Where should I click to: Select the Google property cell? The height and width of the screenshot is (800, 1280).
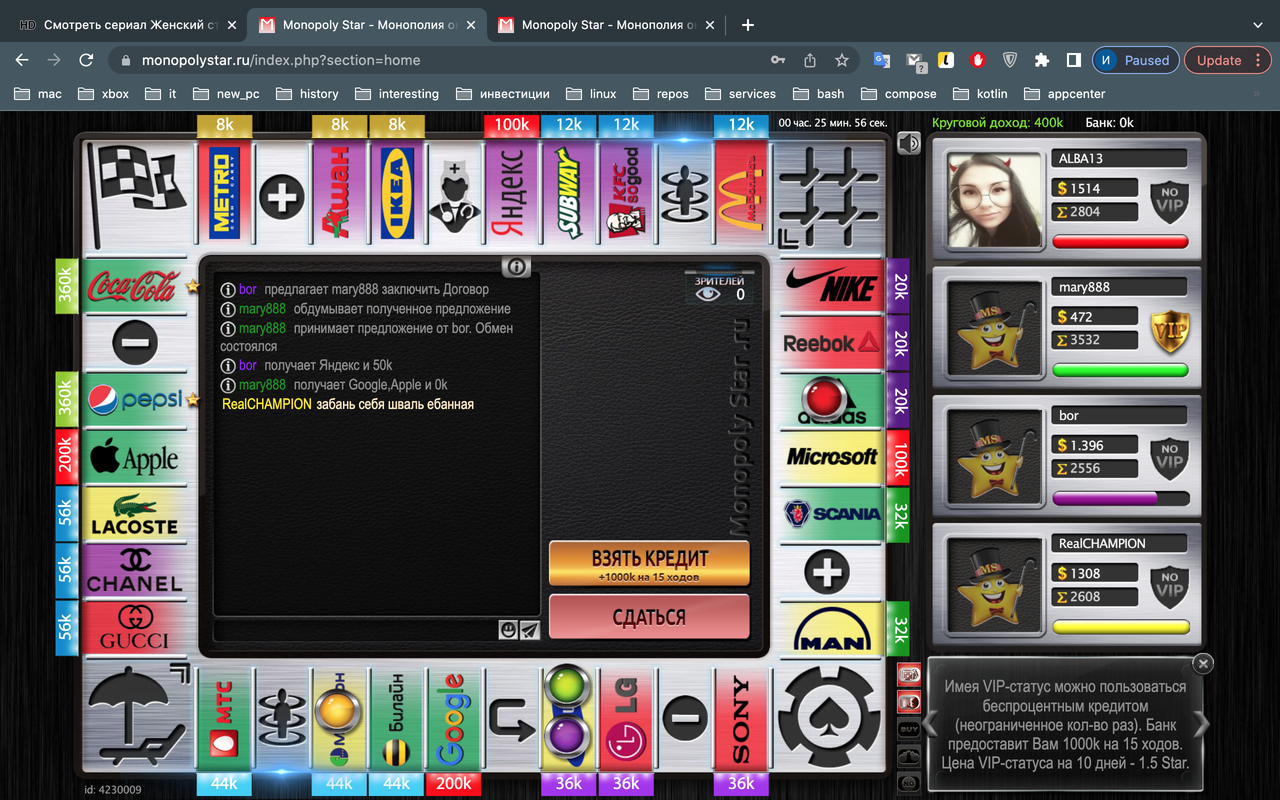click(454, 720)
